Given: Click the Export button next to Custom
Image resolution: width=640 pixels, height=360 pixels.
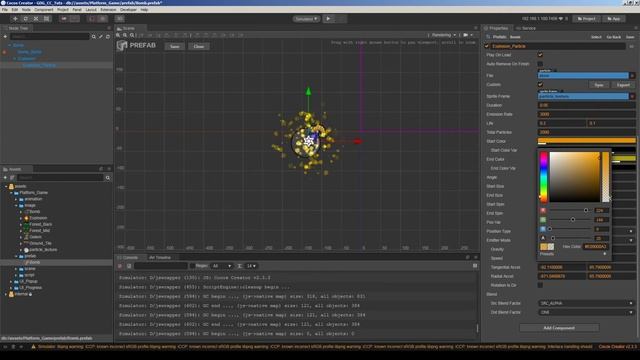Looking at the screenshot, I should [623, 85].
